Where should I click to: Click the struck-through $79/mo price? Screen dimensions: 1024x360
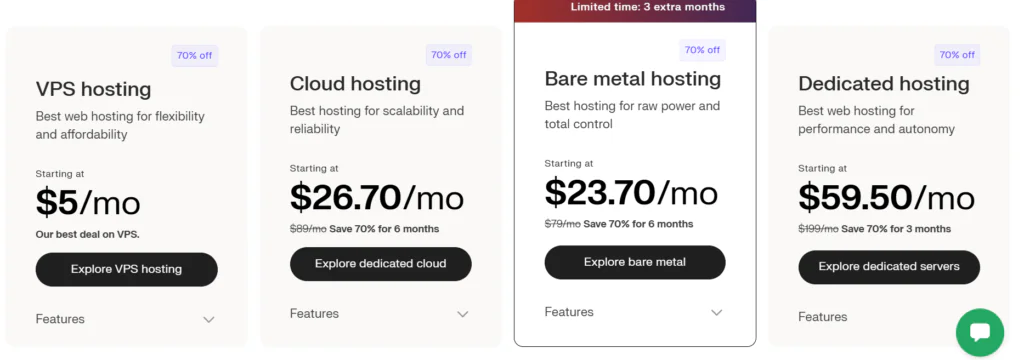click(562, 224)
